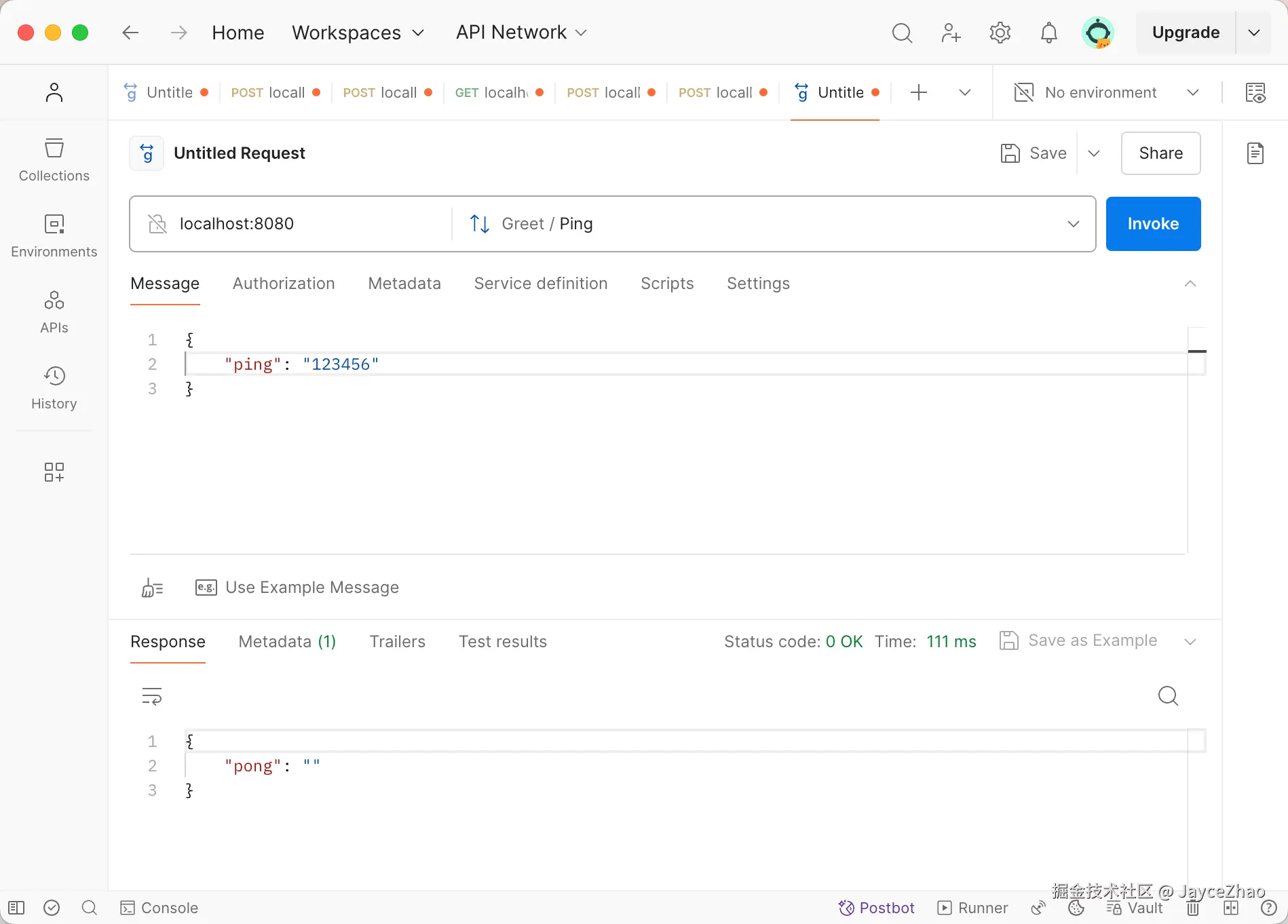Open Postbot assistant in status bar
The image size is (1288, 924).
(877, 908)
